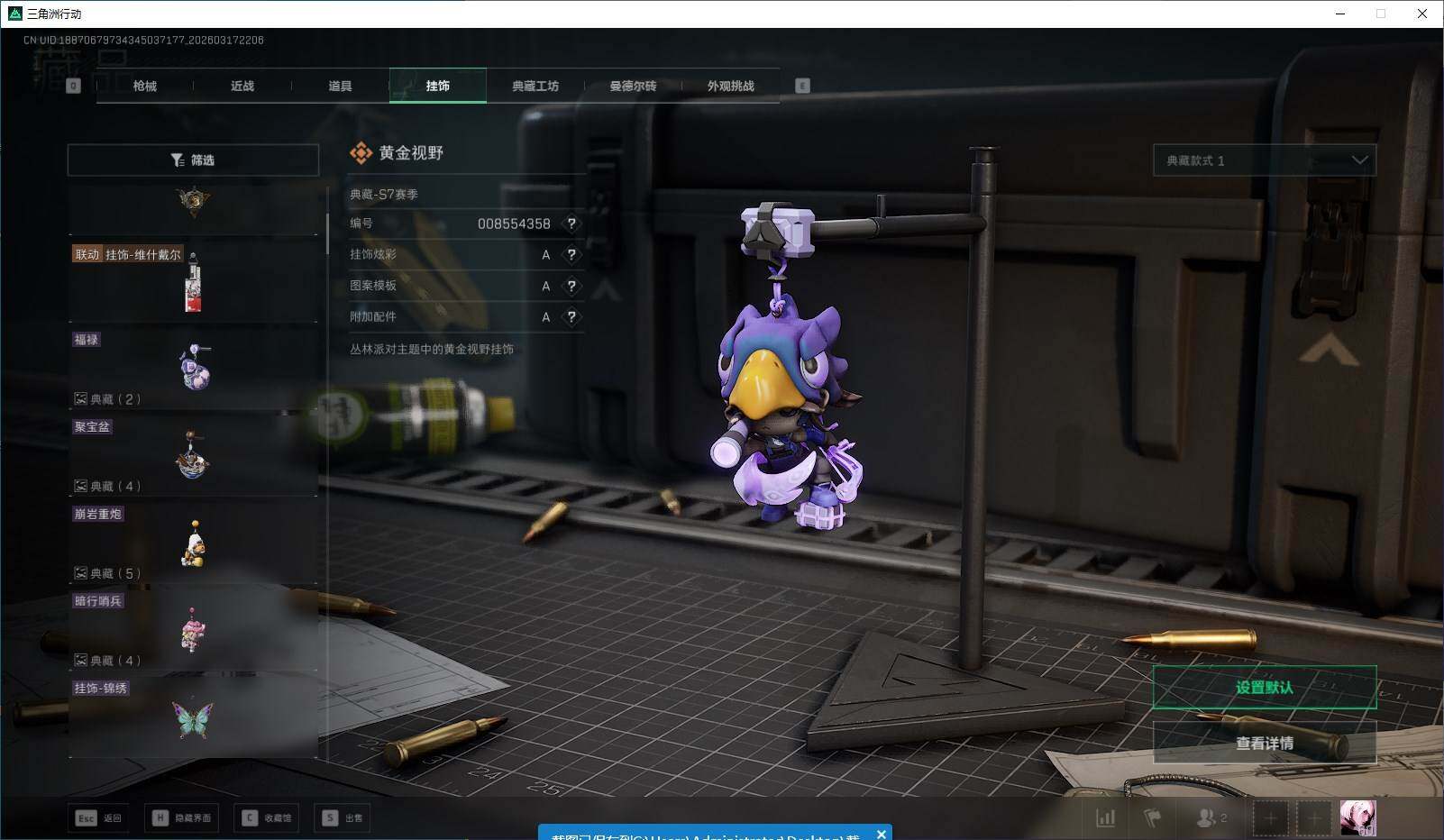Click the E next-tab key icon
This screenshot has height=840, width=1444.
tap(802, 86)
